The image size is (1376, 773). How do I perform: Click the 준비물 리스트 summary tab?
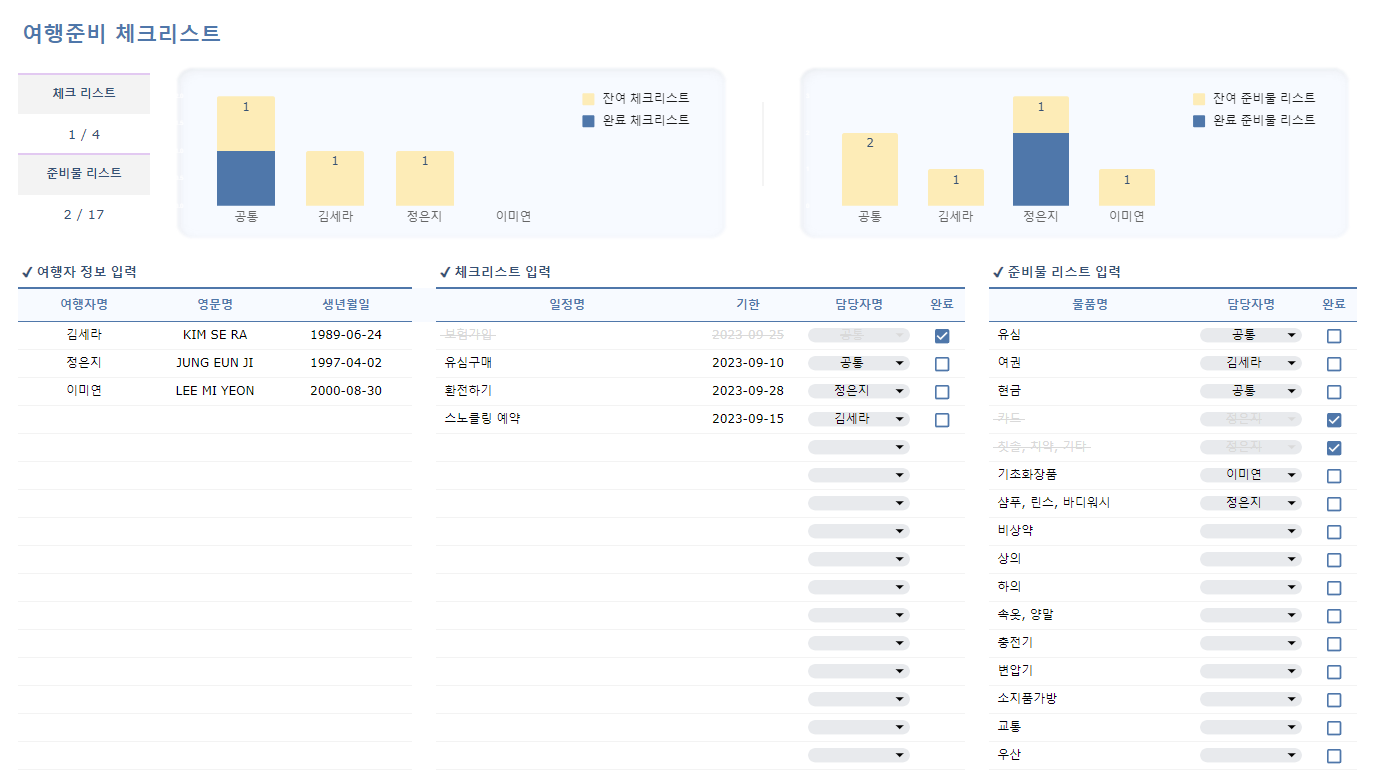tap(84, 173)
